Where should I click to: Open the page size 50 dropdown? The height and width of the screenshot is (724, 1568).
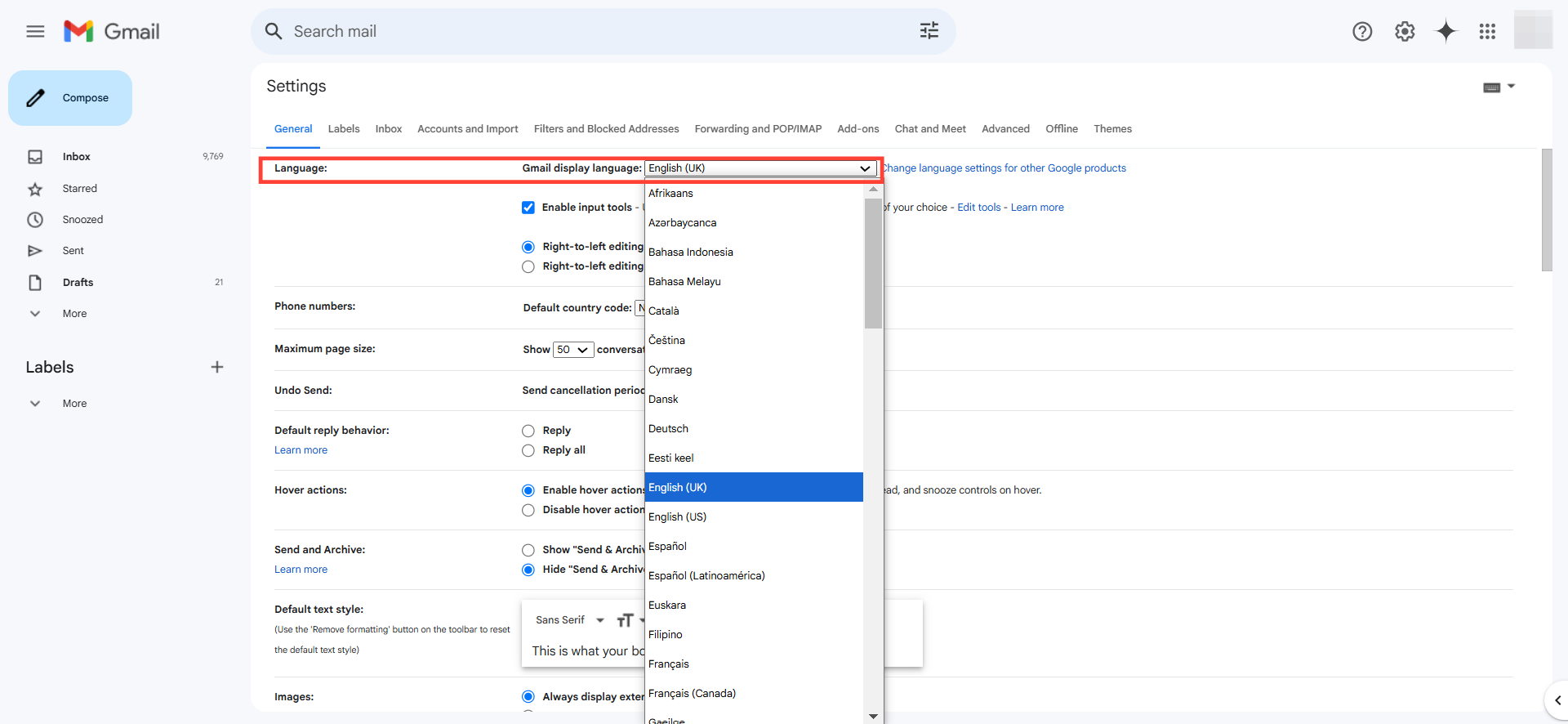572,350
